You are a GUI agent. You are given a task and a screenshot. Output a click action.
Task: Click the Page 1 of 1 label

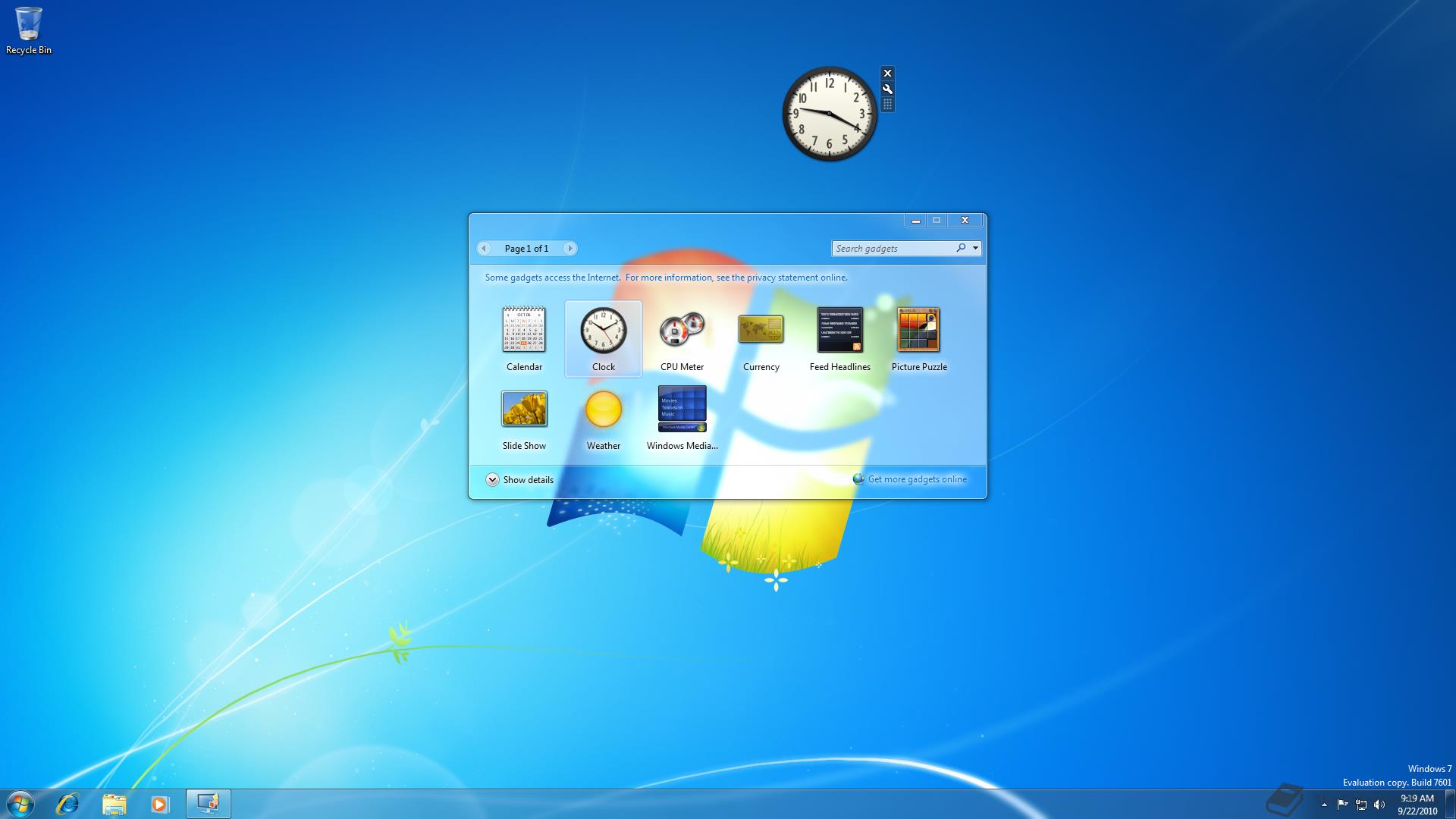point(526,249)
